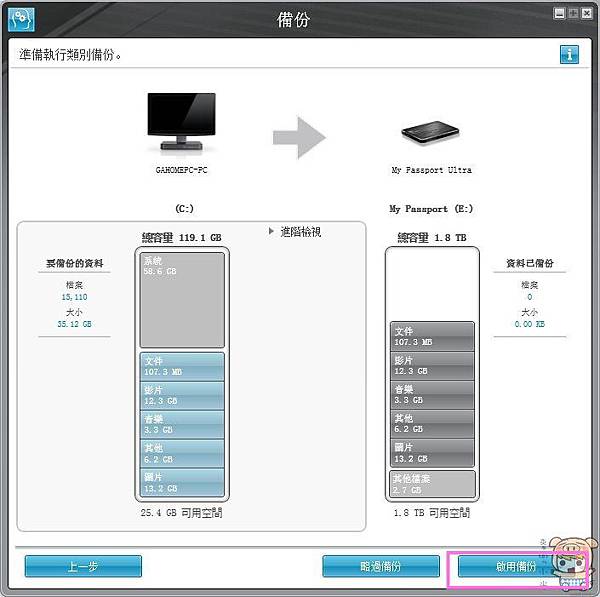This screenshot has width=600, height=597.
Task: Click the gray 圖片 13.2 GB block on My Passport
Action: pos(432,453)
